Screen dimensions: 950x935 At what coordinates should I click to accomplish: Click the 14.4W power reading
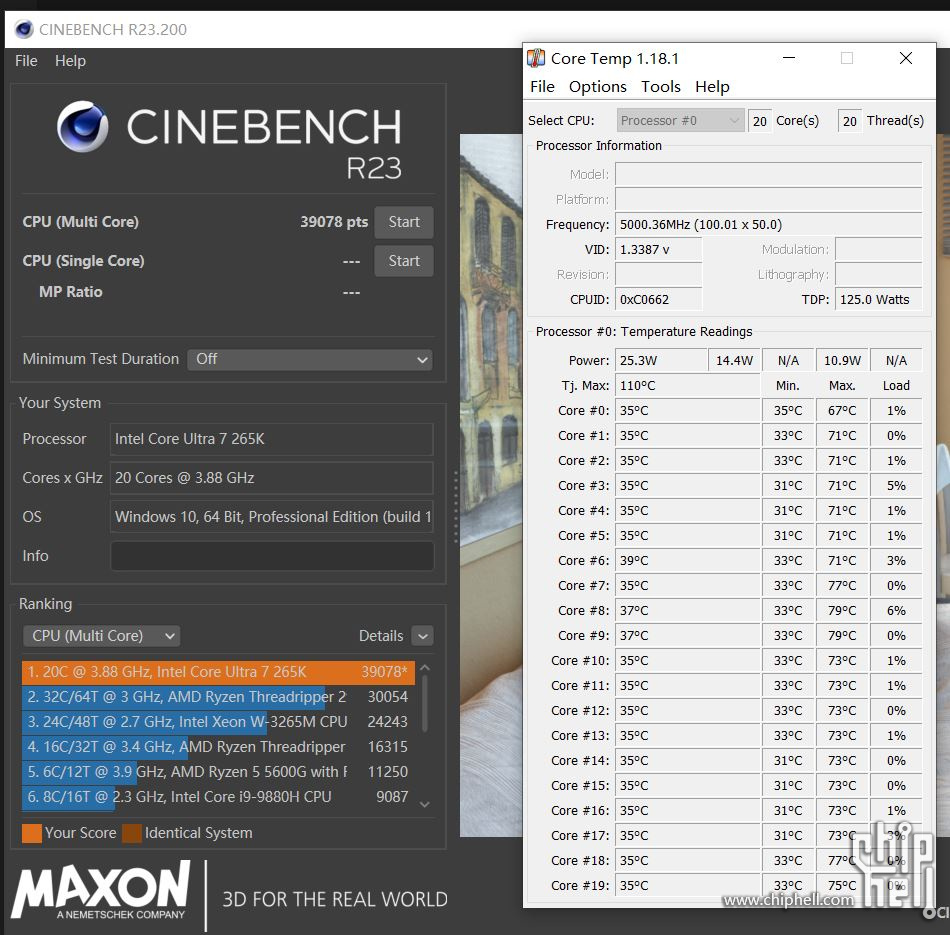pyautogui.click(x=734, y=361)
